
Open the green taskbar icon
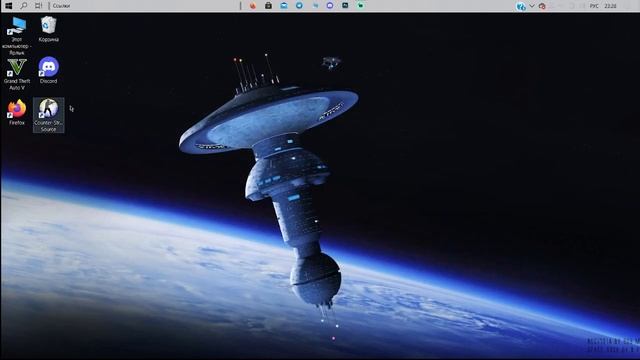pyautogui.click(x=360, y=5)
